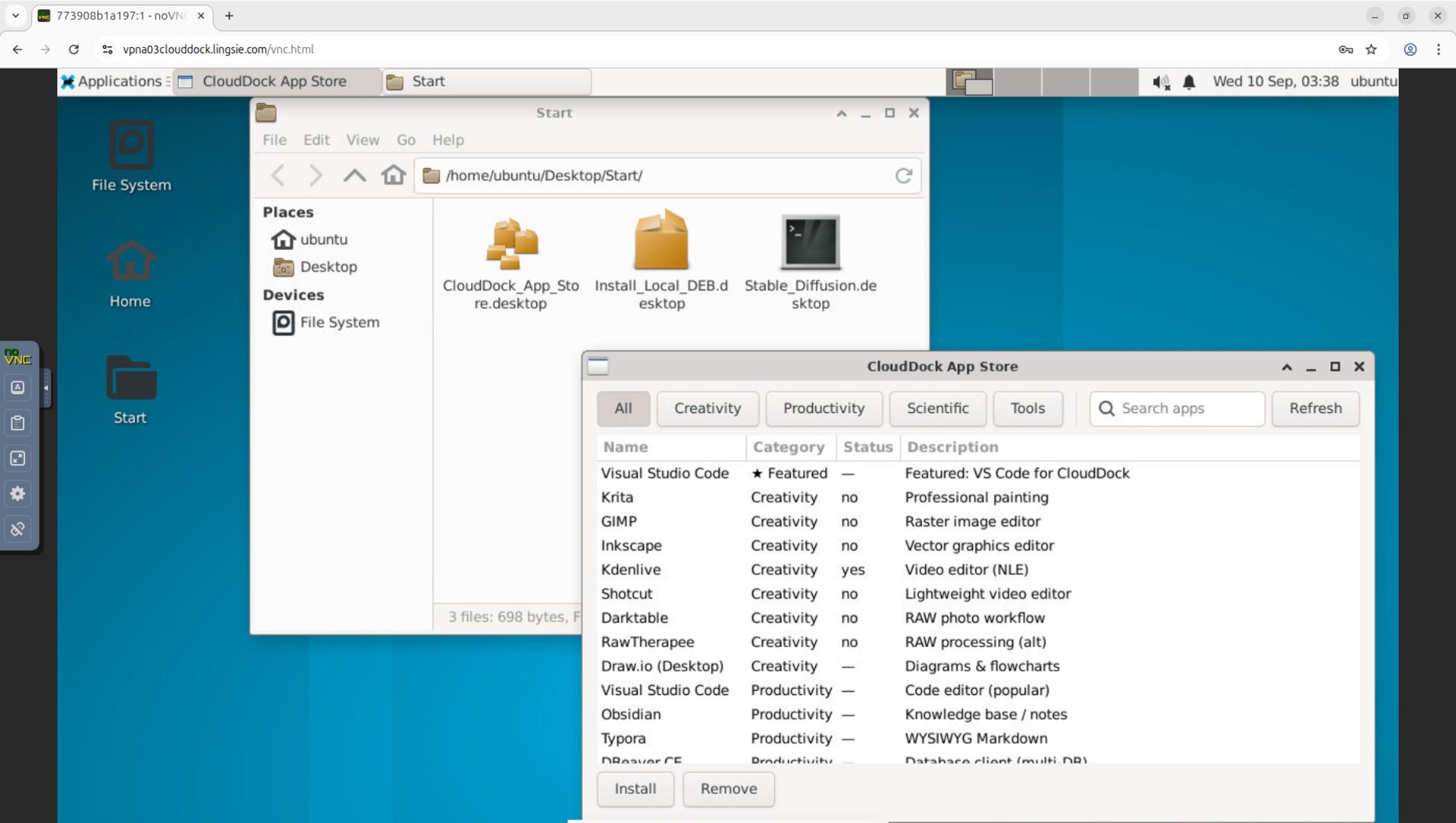
Task: Go up to the parent folder
Action: point(354,175)
